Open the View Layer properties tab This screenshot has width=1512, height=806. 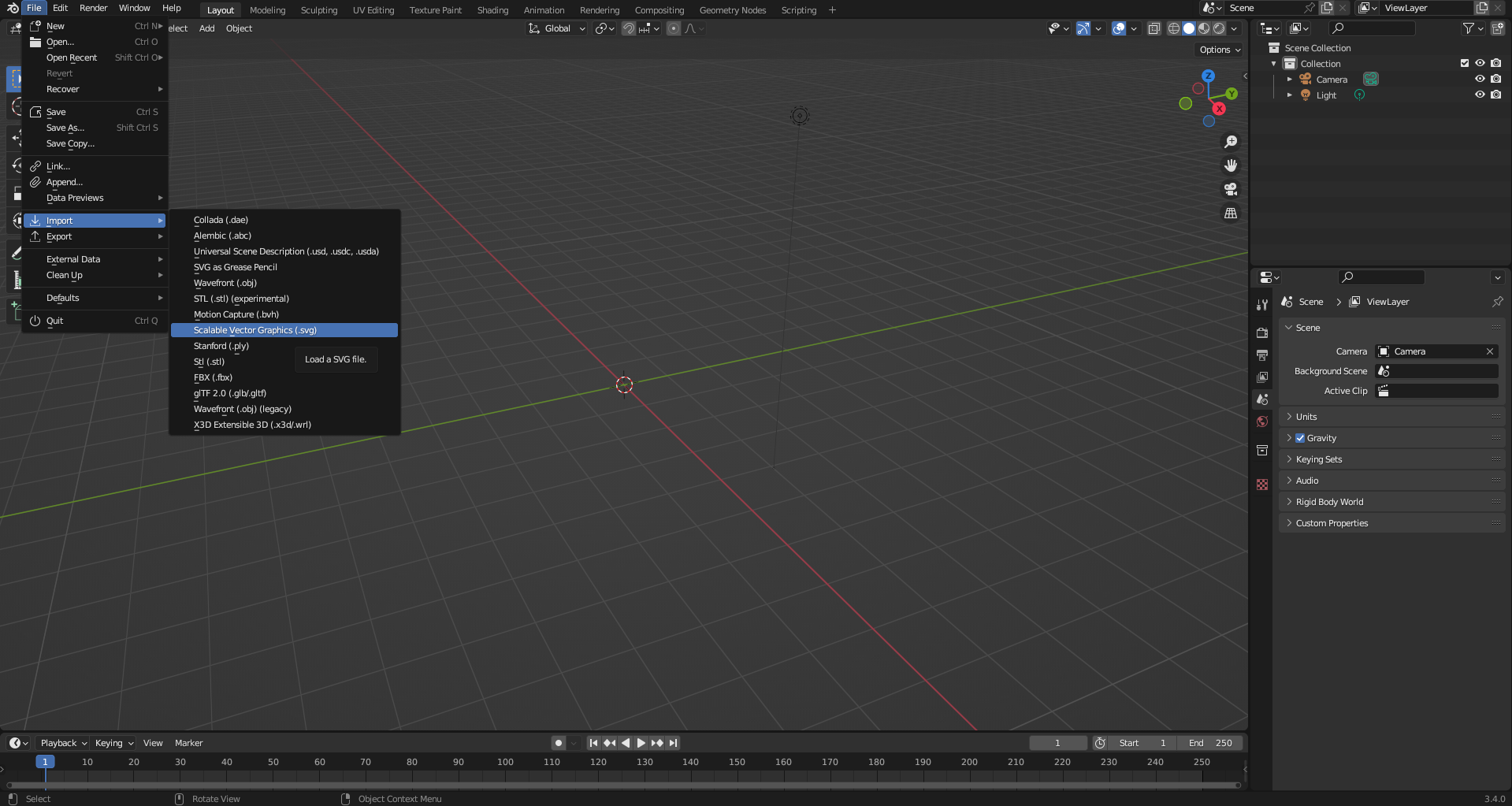1262,377
